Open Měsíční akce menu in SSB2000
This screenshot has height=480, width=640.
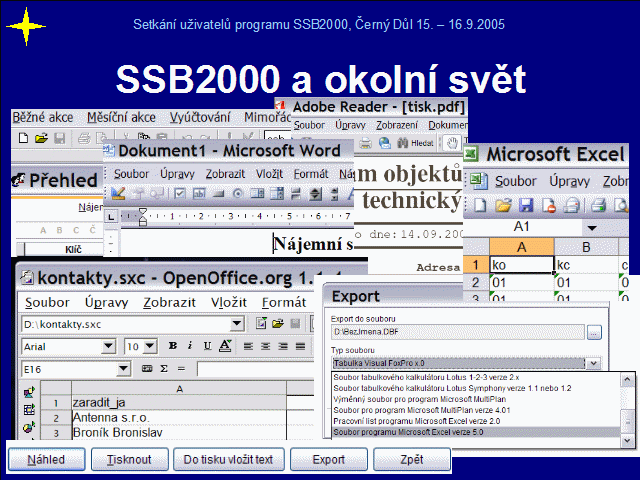click(121, 118)
